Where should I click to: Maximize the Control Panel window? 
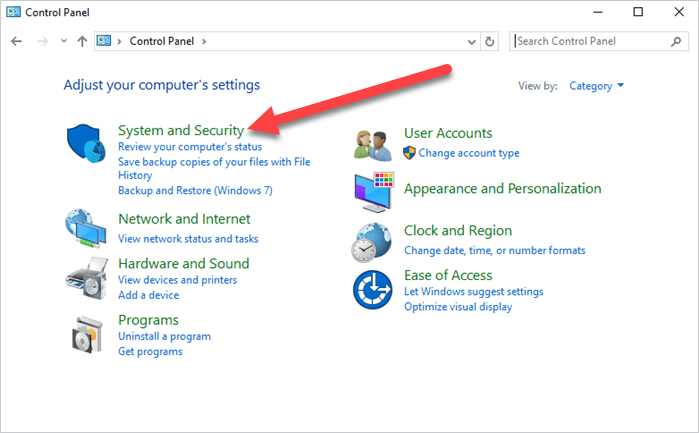[638, 12]
